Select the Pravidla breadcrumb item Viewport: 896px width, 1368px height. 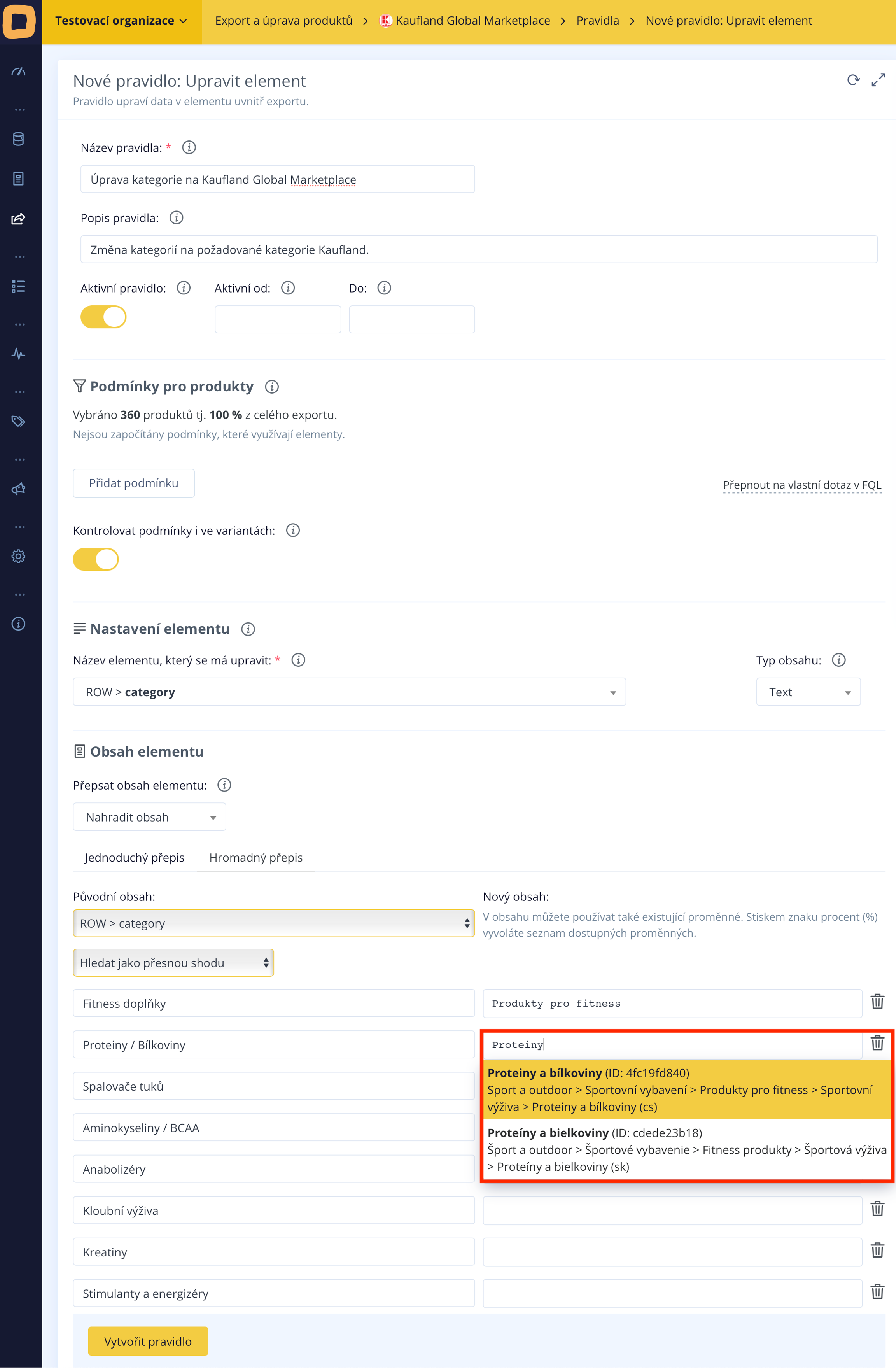[597, 21]
